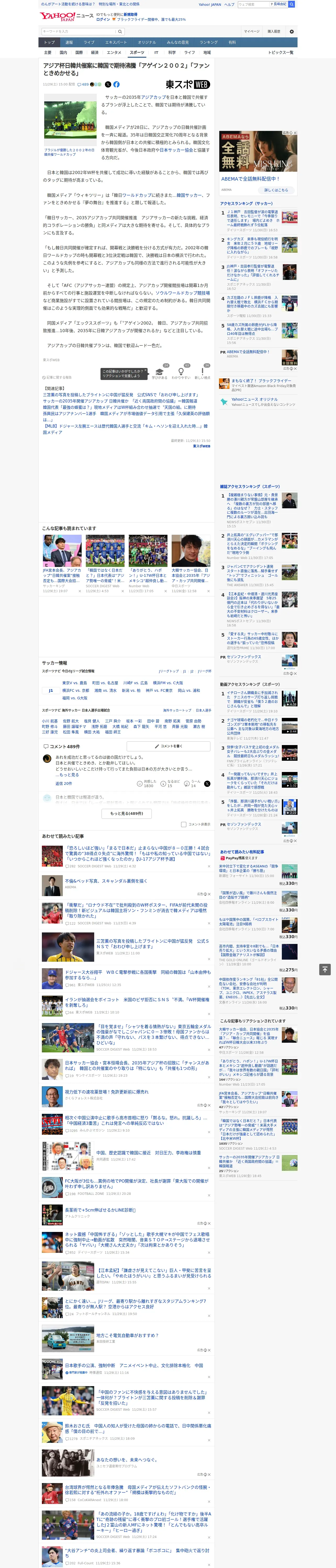Screen dimensions: 336x1568
Task: Open 購入履歴 link
Action: pos(274,31)
